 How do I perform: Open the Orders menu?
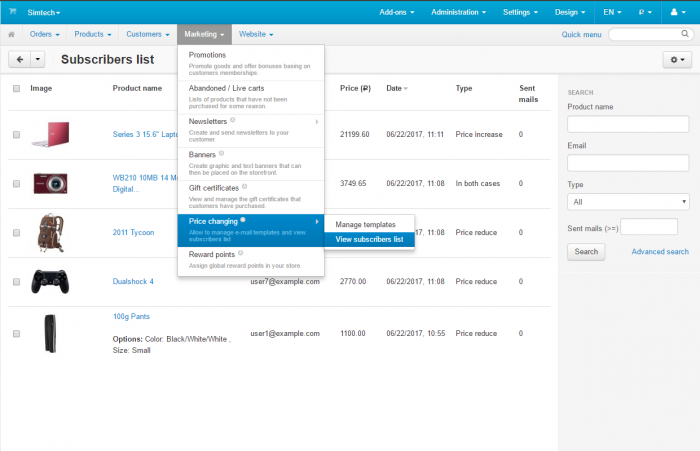tap(45, 34)
